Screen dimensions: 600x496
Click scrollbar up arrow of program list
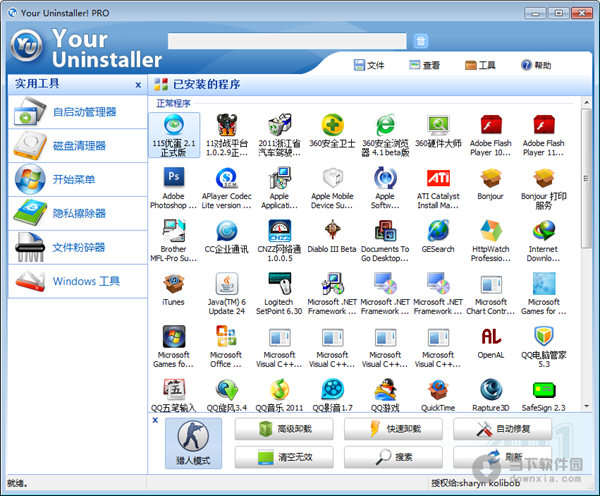[x=586, y=102]
